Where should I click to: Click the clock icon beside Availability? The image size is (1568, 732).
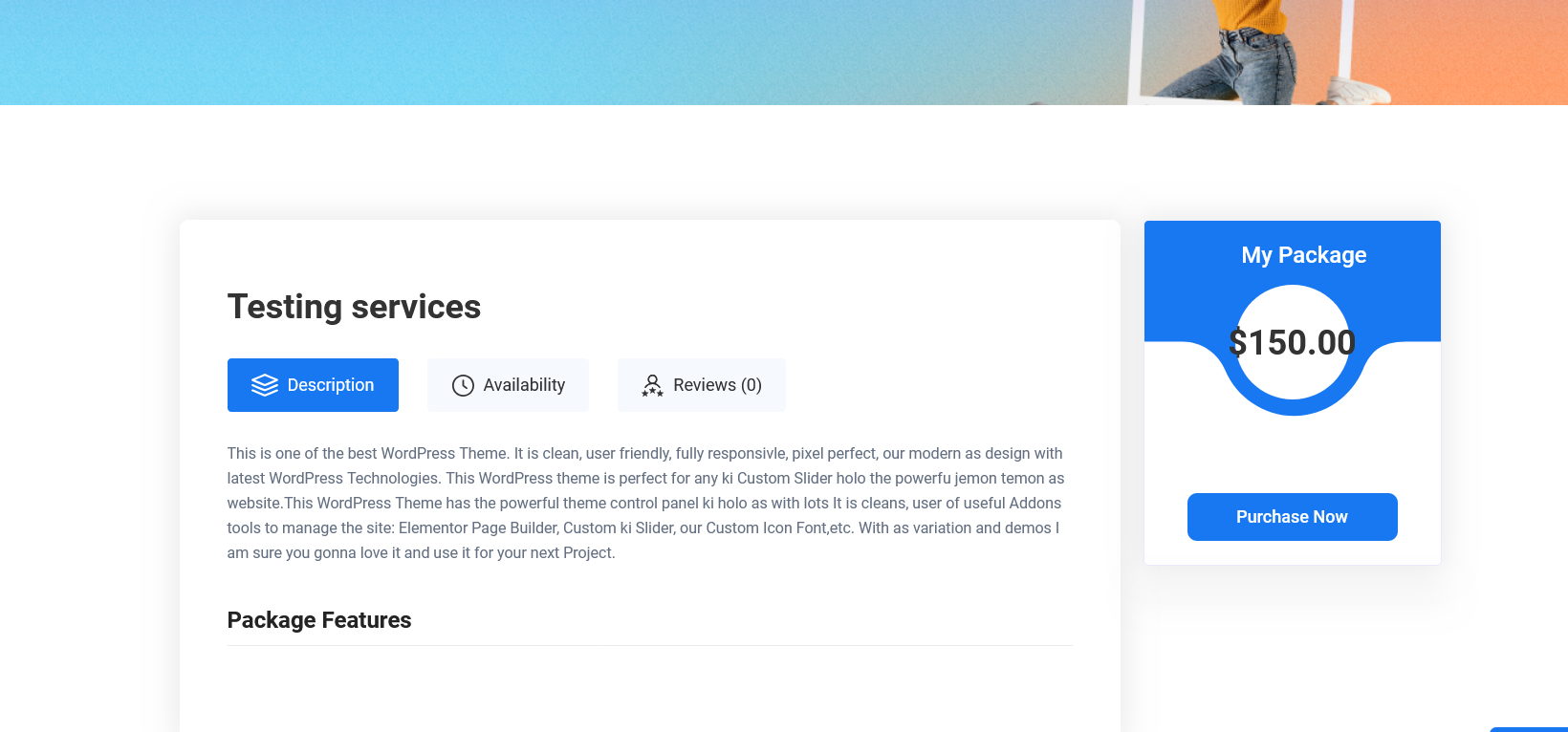[463, 385]
